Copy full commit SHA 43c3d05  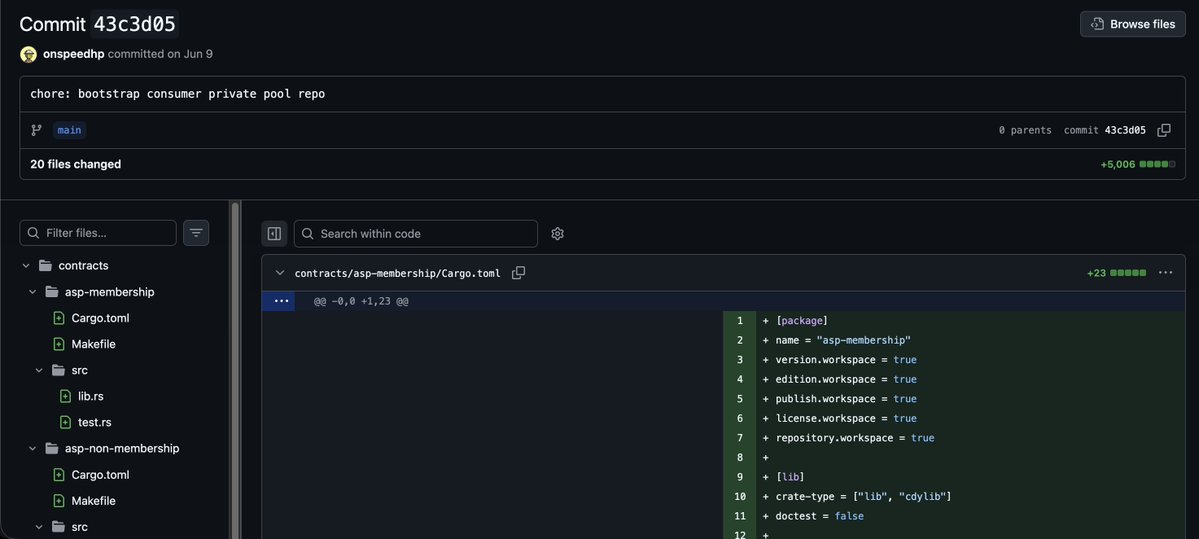click(1164, 130)
